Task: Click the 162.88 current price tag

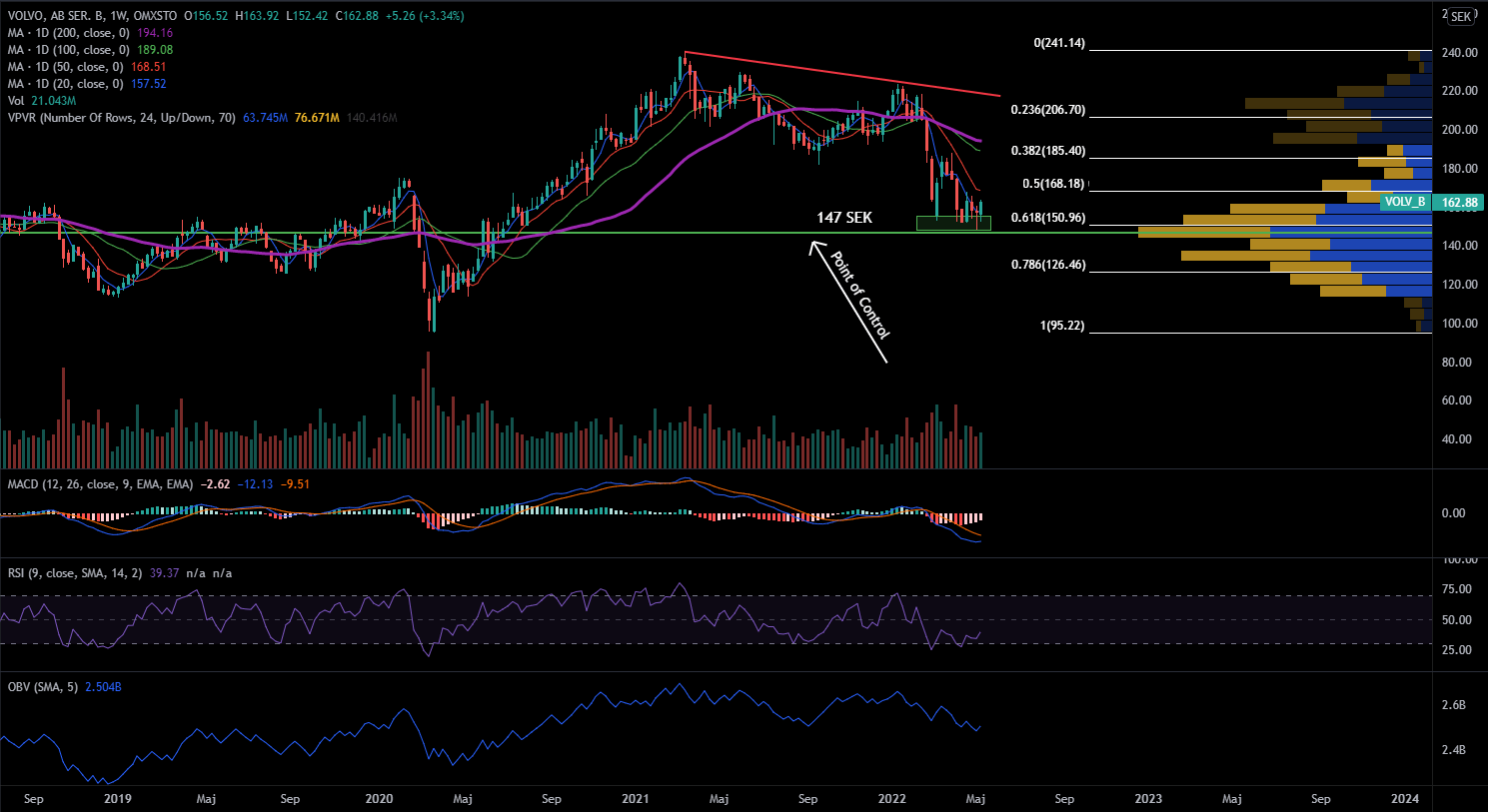Action: pos(1459,203)
